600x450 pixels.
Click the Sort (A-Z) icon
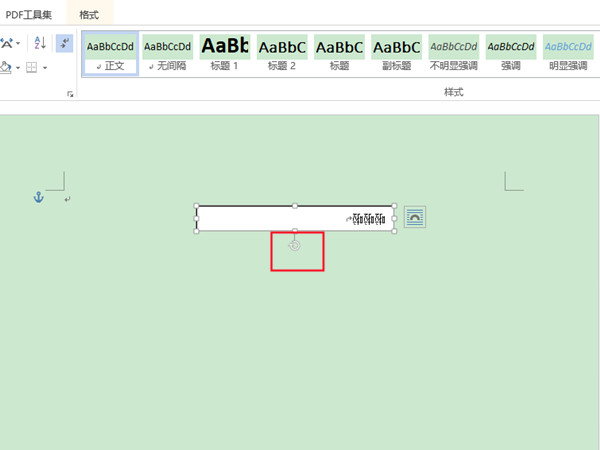tap(40, 43)
